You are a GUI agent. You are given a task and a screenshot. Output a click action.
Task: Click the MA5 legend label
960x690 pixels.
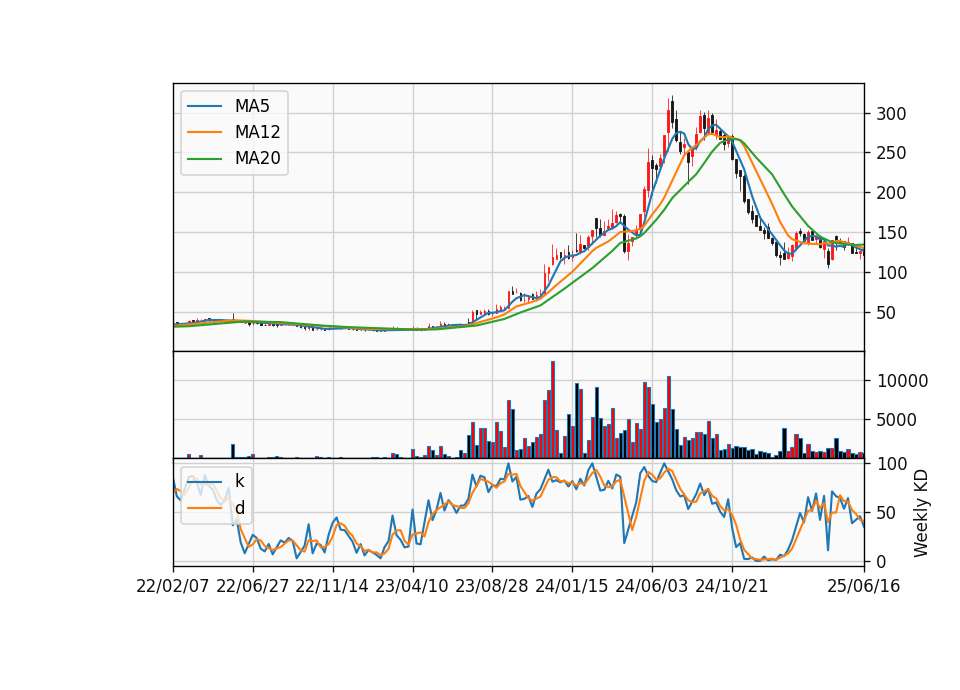tap(252, 106)
